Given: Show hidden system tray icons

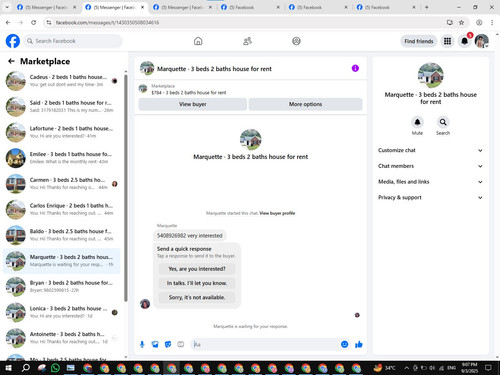Looking at the screenshot, I should [407, 368].
